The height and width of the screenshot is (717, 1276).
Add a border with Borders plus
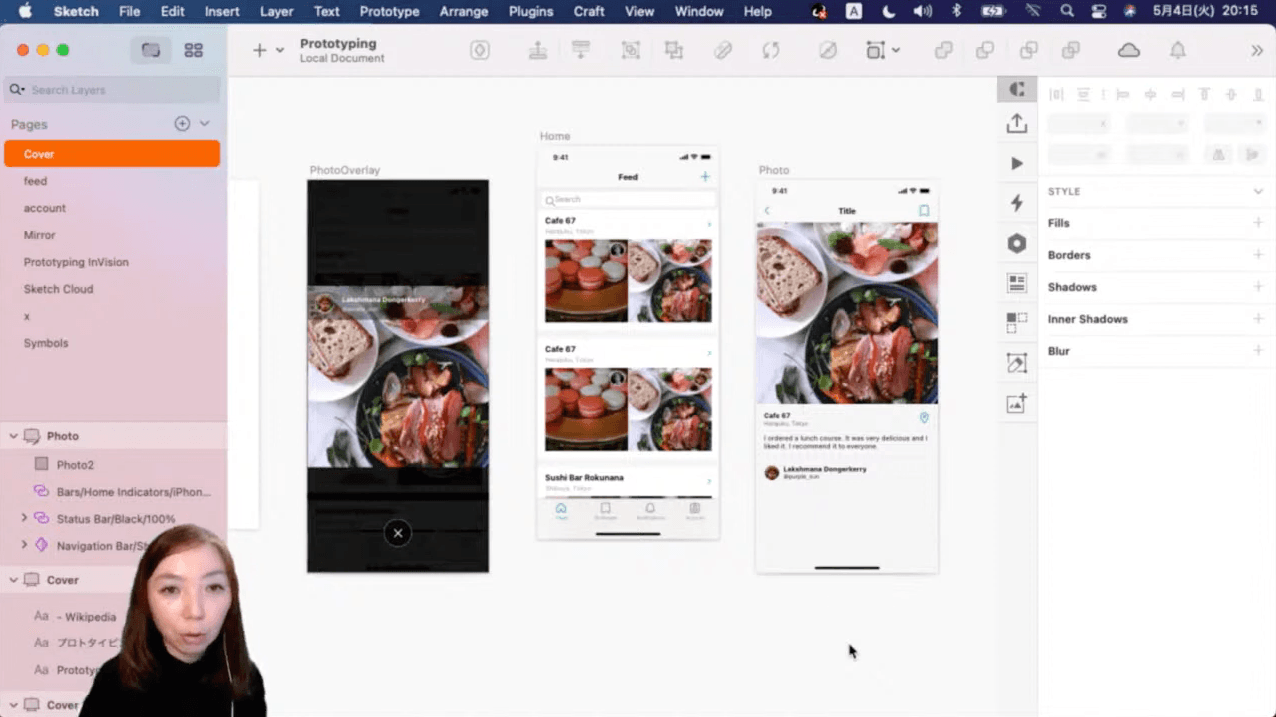pos(1258,255)
